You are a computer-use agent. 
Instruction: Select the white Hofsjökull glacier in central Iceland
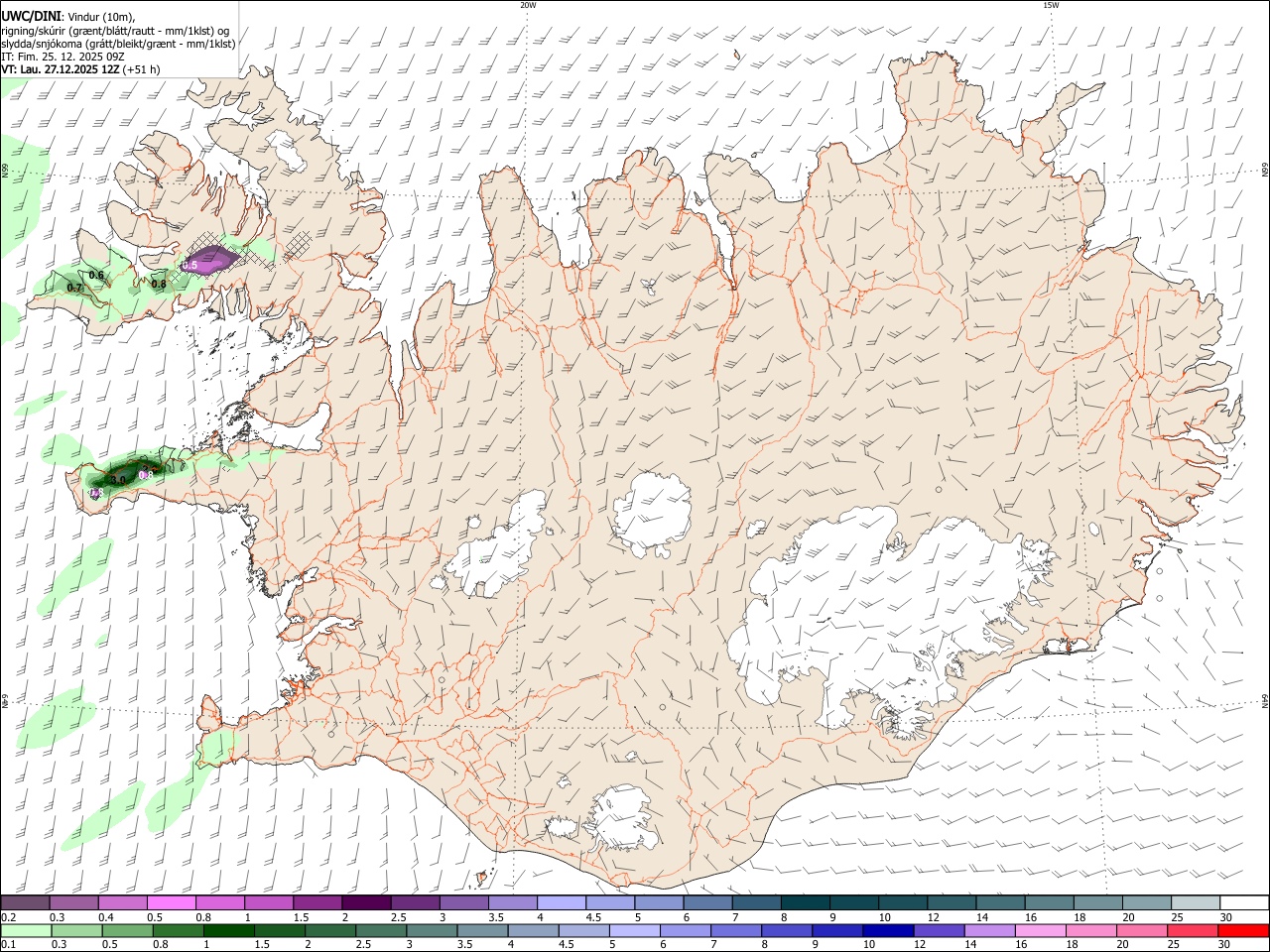pos(652,511)
